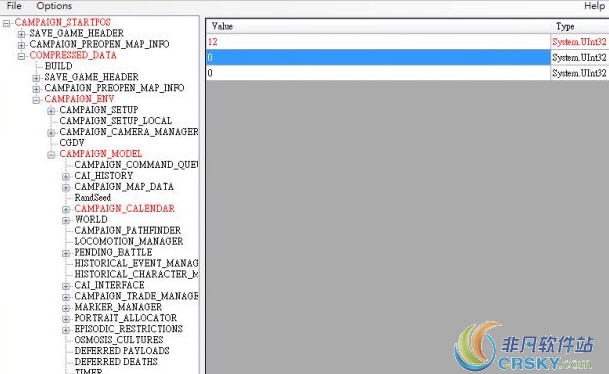The image size is (609, 374).
Task: Collapse the CAMPAIGN_ENV node
Action: pos(36,100)
